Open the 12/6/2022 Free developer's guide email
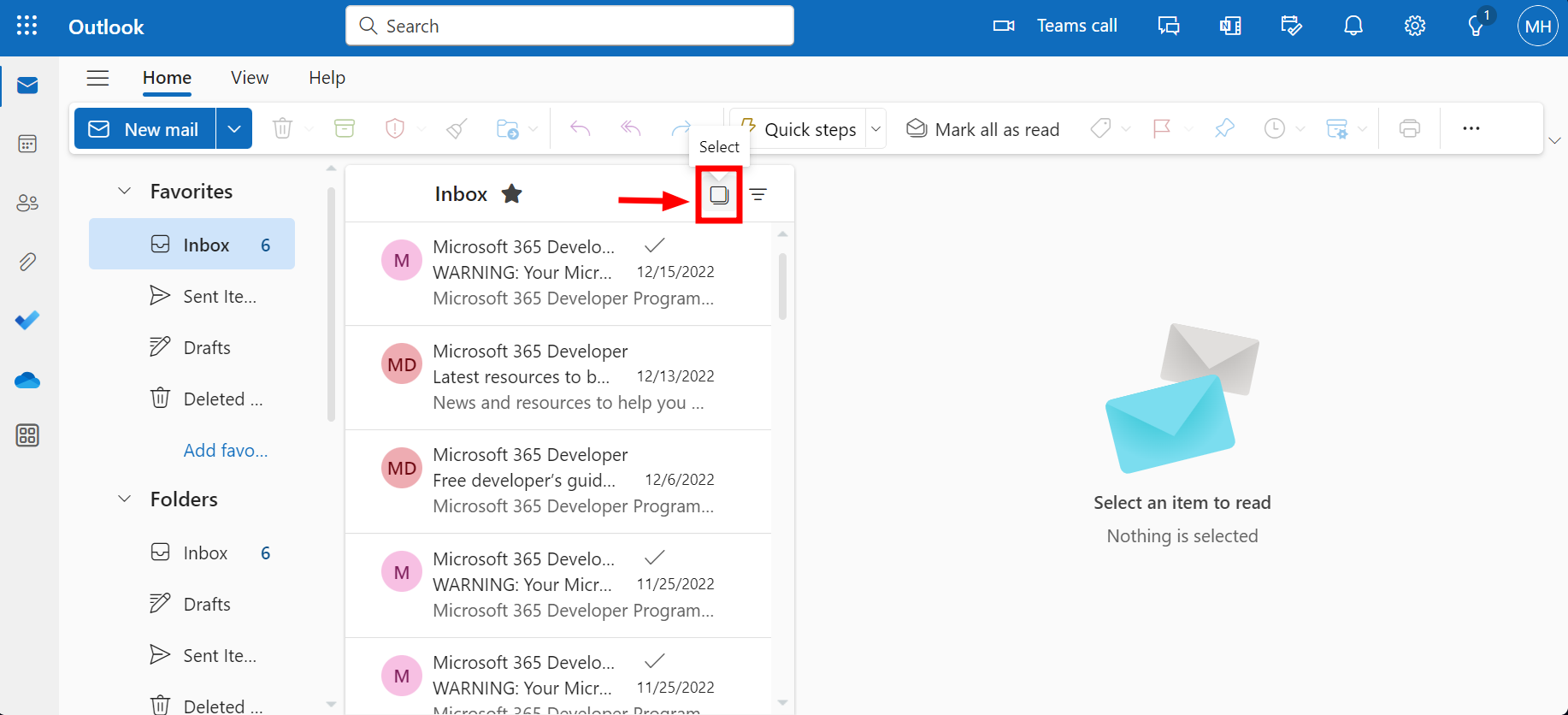Image resolution: width=1568 pixels, height=715 pixels. [x=558, y=481]
